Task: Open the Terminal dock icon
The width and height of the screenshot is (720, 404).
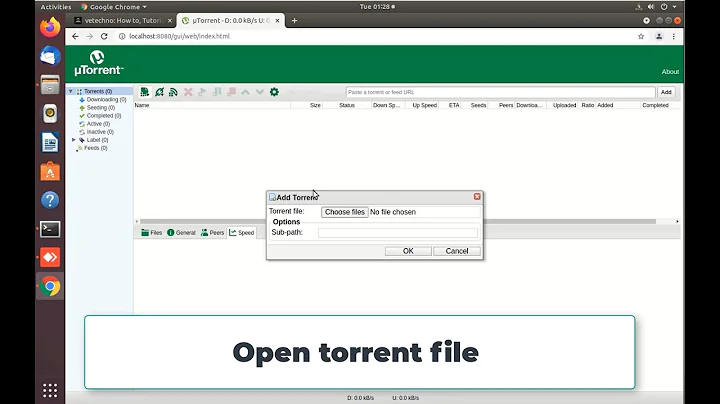Action: coord(50,229)
